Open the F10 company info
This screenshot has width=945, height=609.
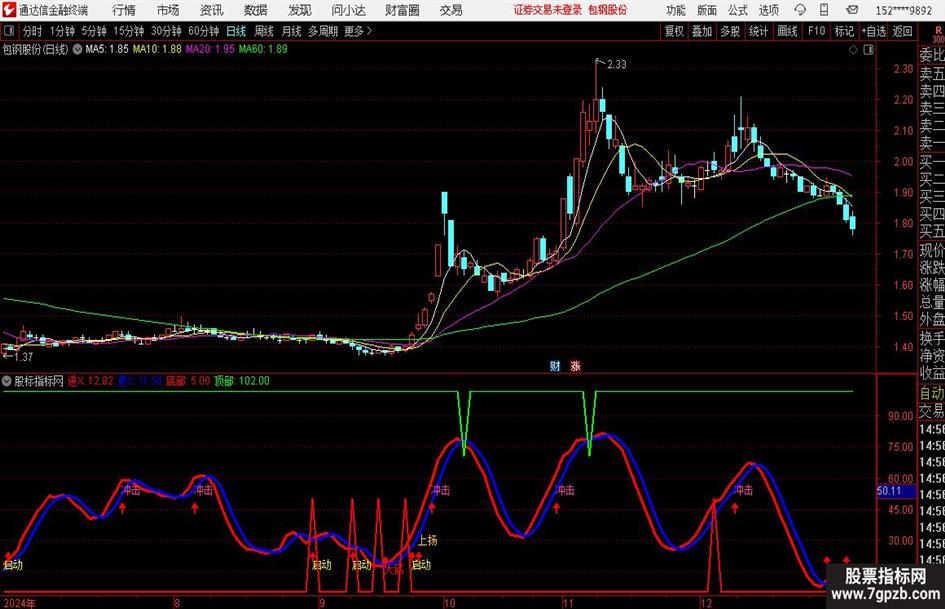tap(816, 31)
